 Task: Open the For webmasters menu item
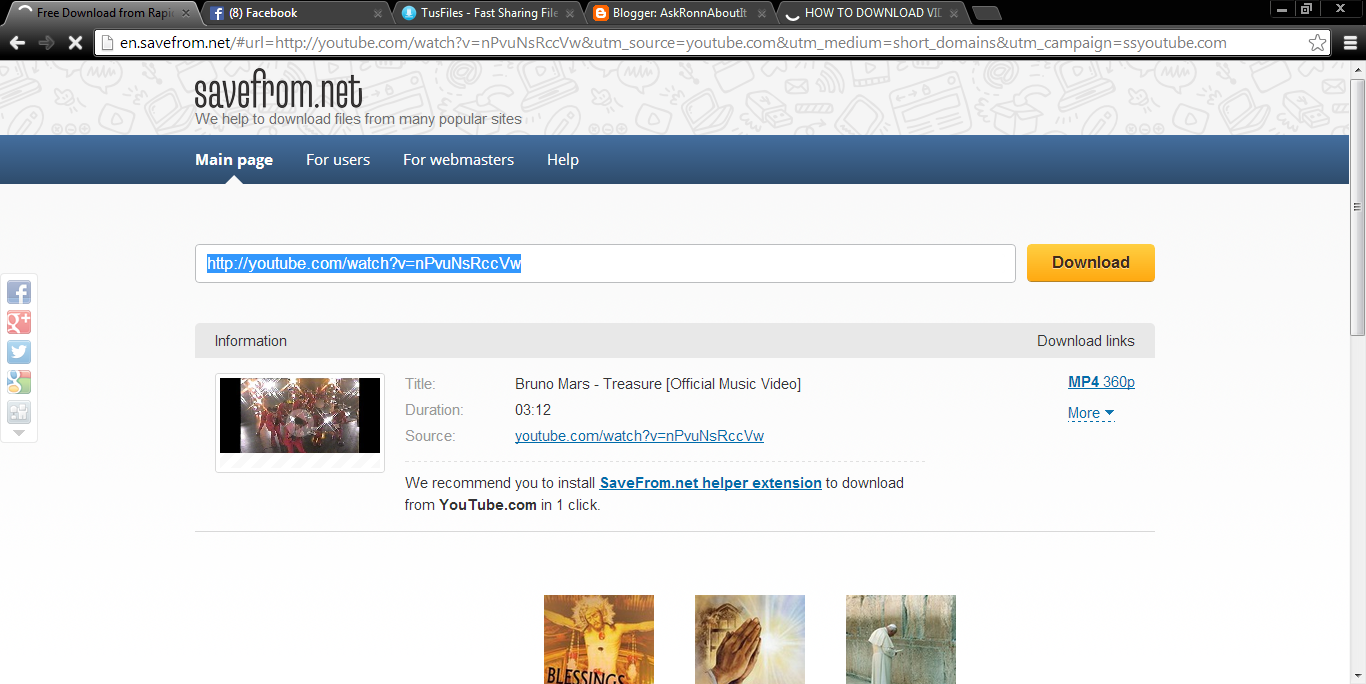(x=458, y=160)
